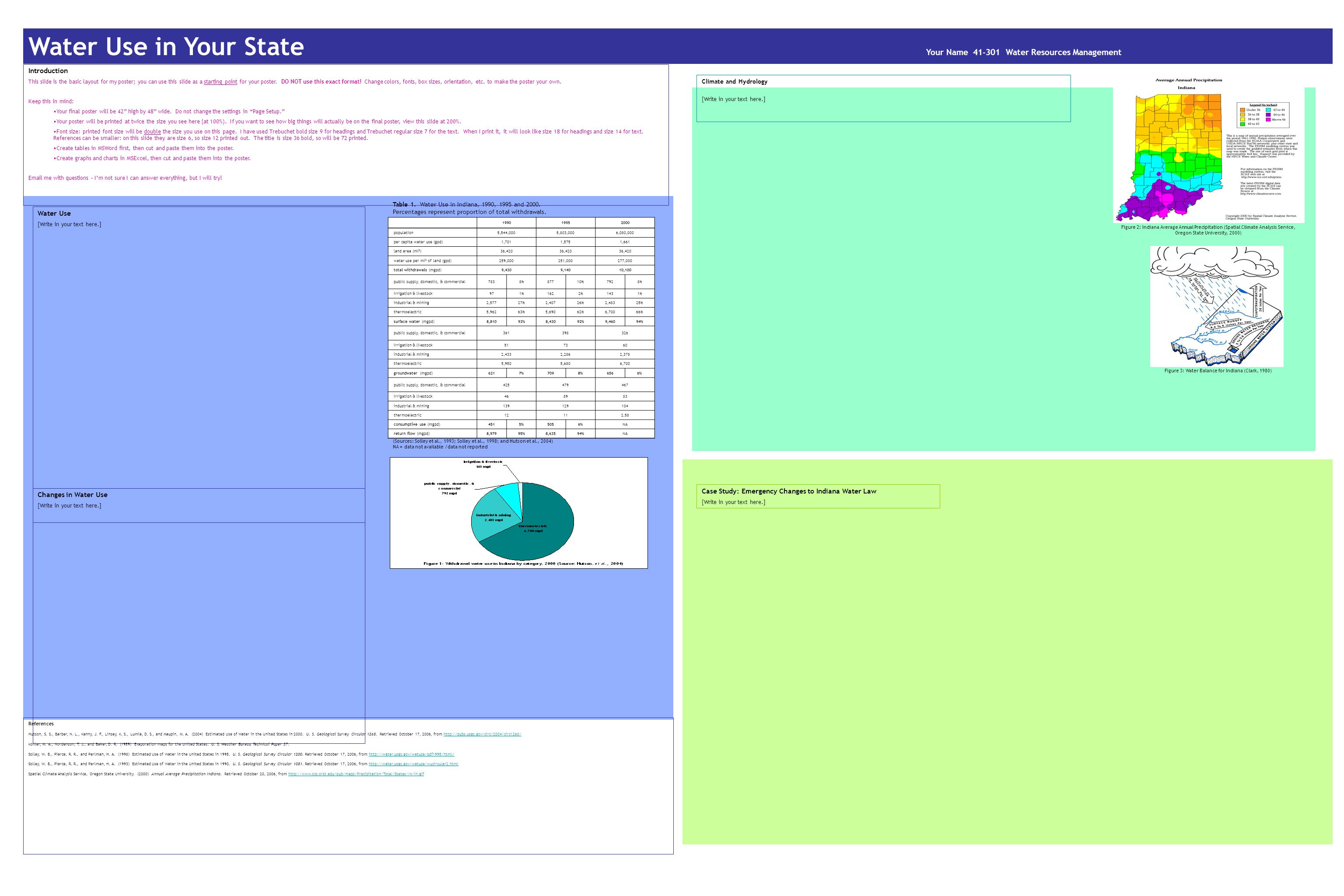Click the '5,962' thermoelectric cell

click(x=491, y=312)
